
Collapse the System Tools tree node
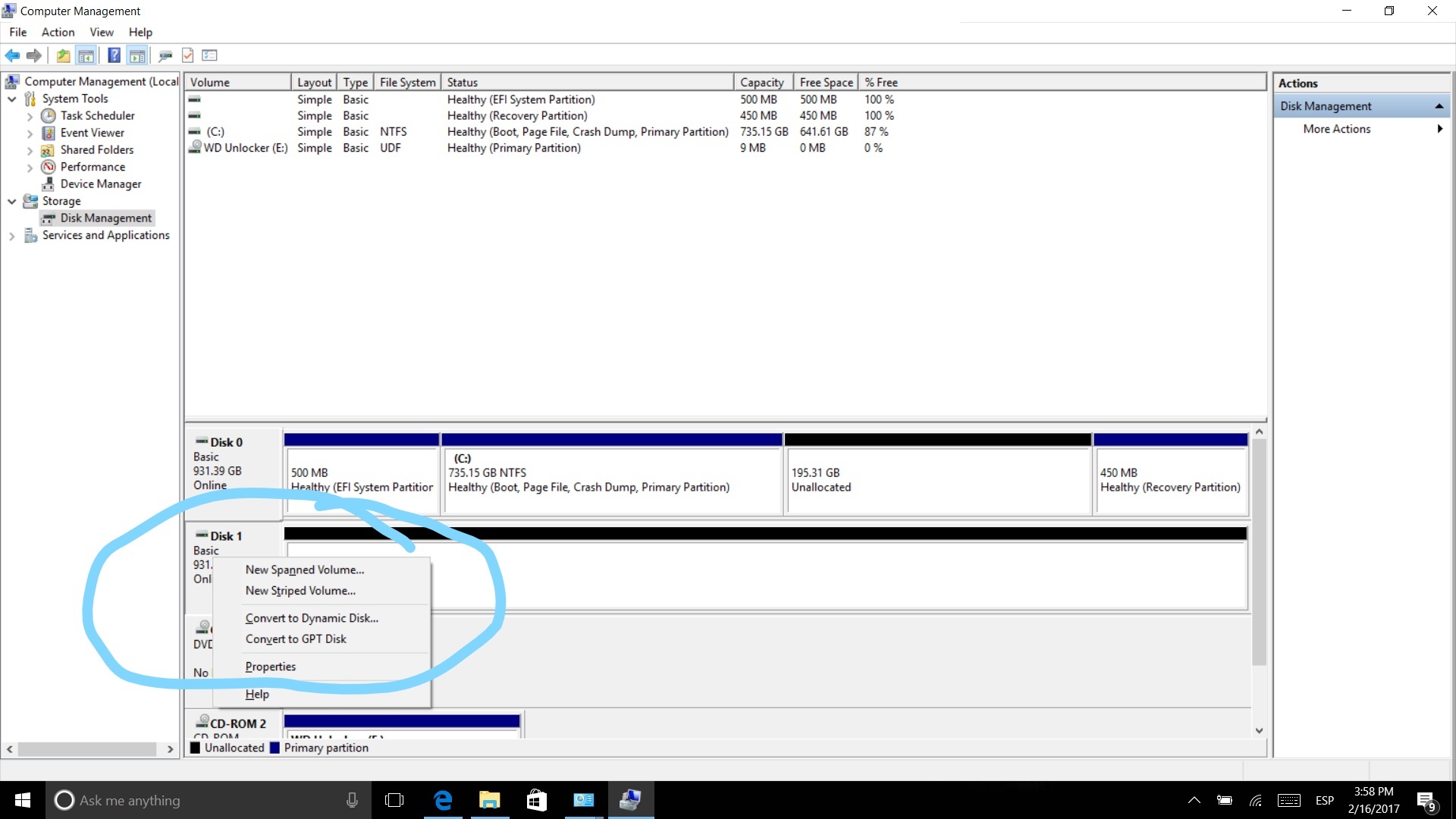(12, 99)
